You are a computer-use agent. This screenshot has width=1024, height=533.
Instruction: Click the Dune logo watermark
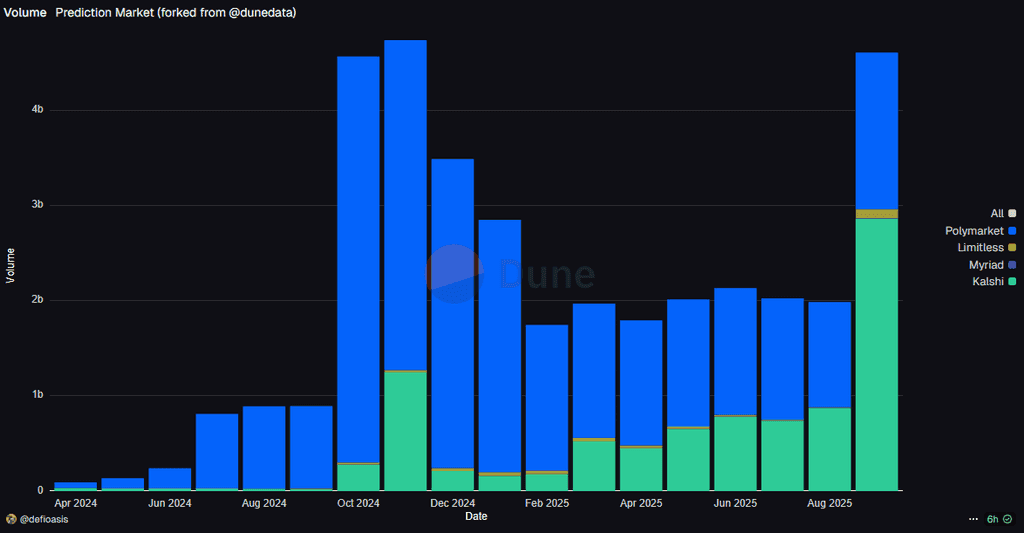point(510,274)
